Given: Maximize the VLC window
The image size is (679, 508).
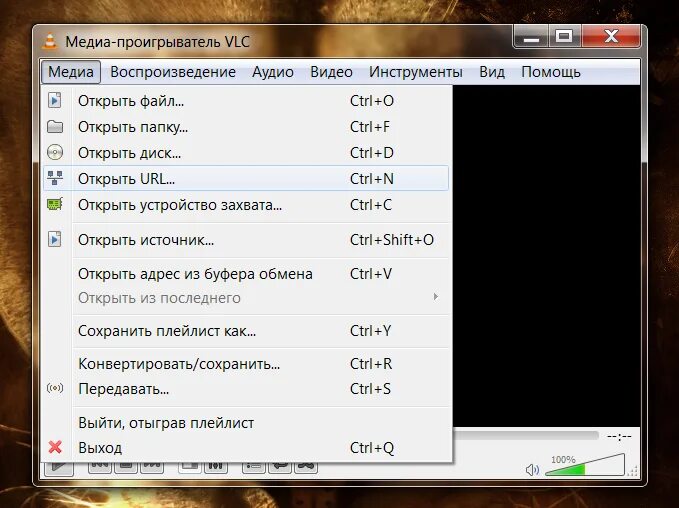Looking at the screenshot, I should (565, 36).
